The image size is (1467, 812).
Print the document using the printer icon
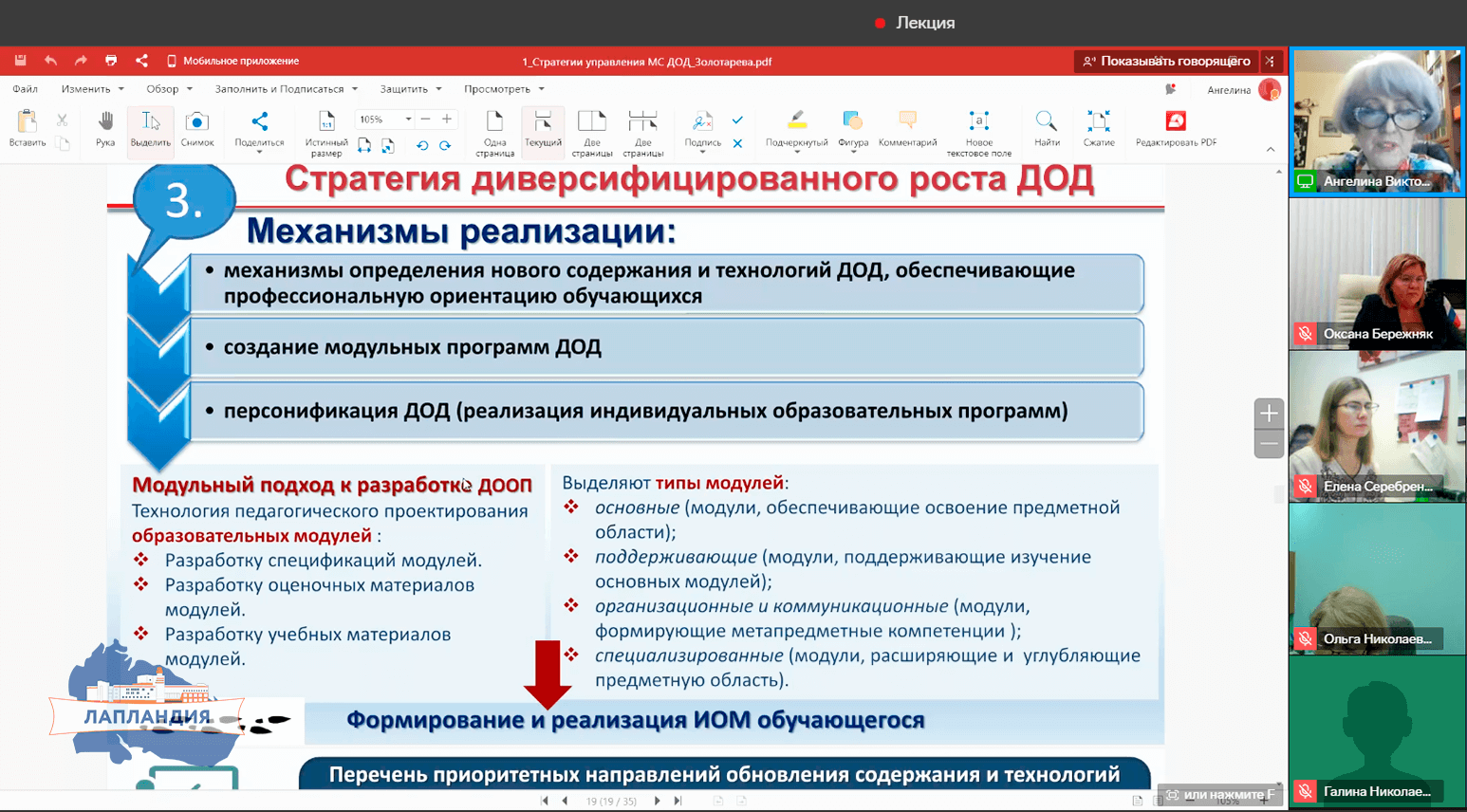(111, 61)
